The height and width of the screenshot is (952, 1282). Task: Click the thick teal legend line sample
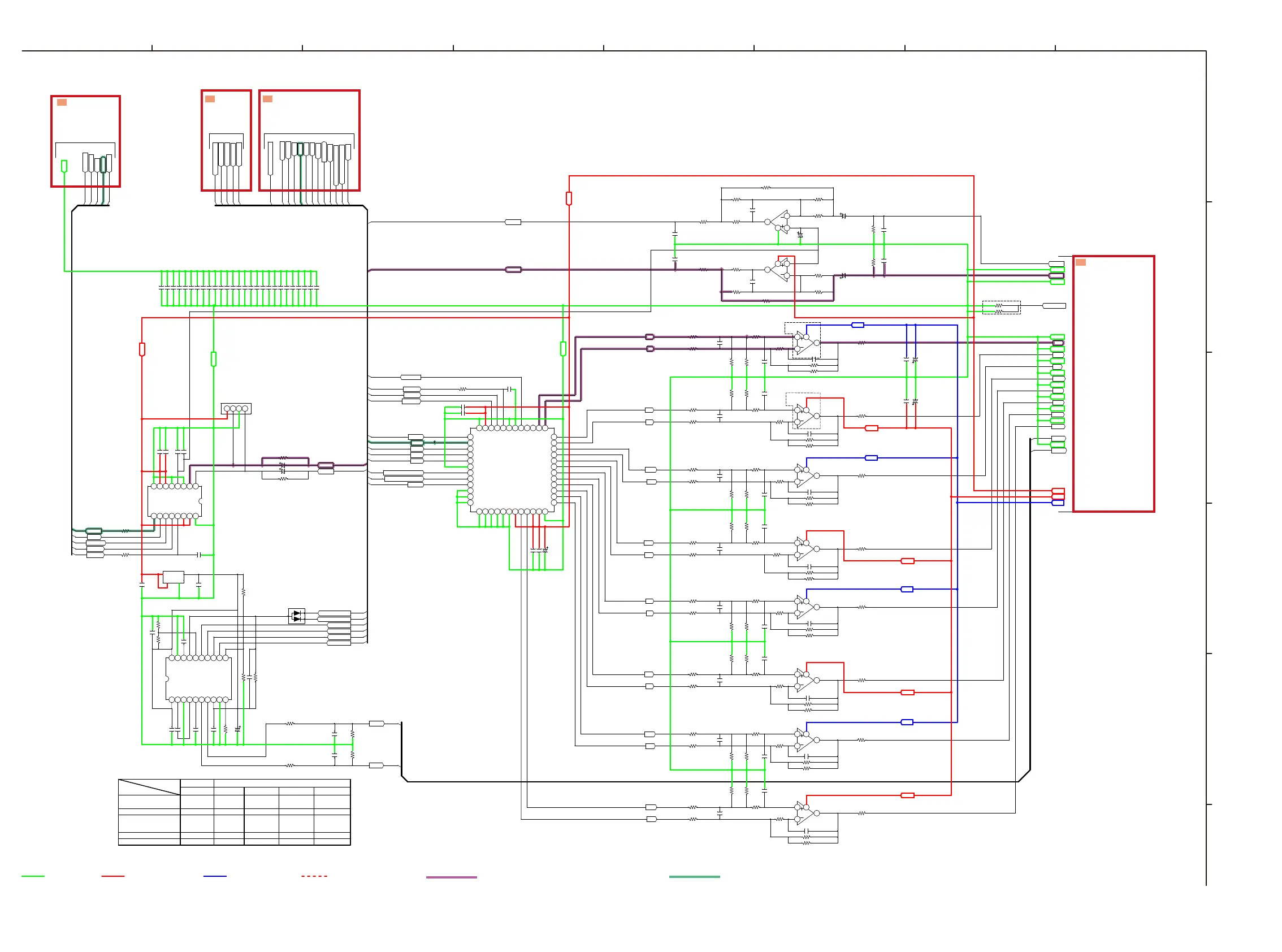click(694, 876)
